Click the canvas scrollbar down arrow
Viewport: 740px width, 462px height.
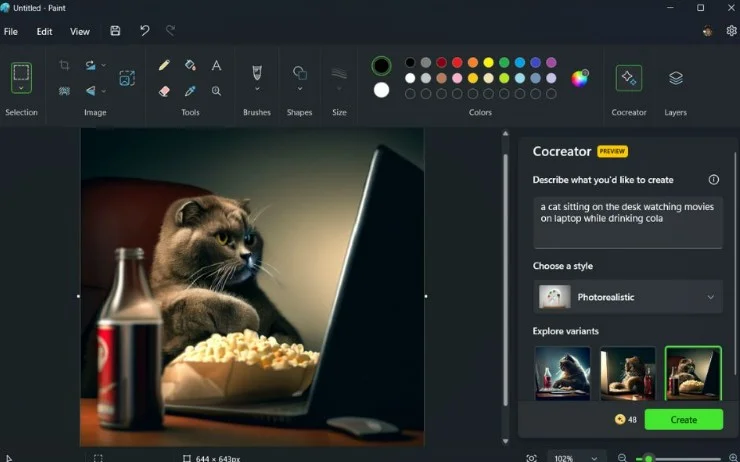[x=505, y=441]
